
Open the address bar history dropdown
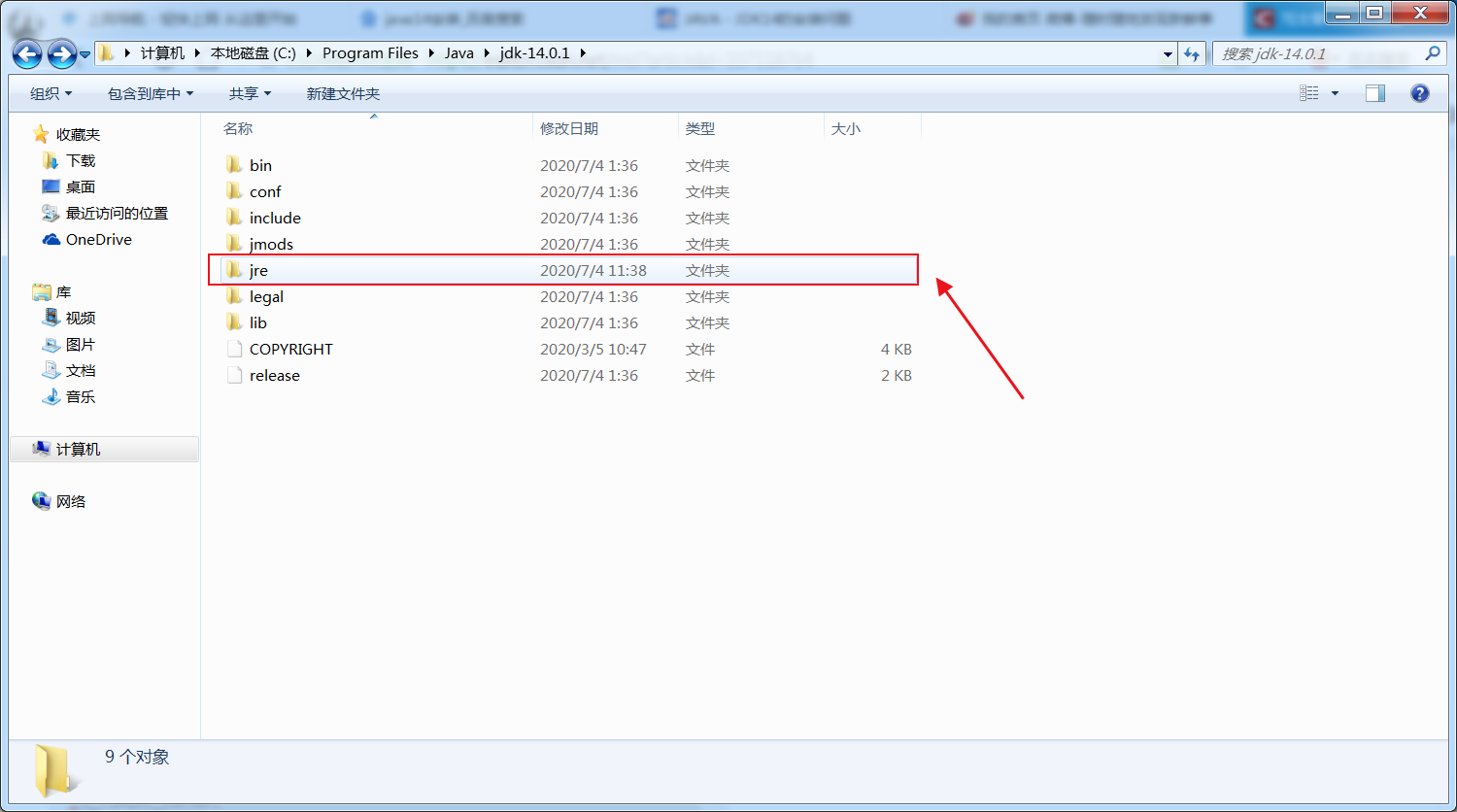coord(1167,52)
